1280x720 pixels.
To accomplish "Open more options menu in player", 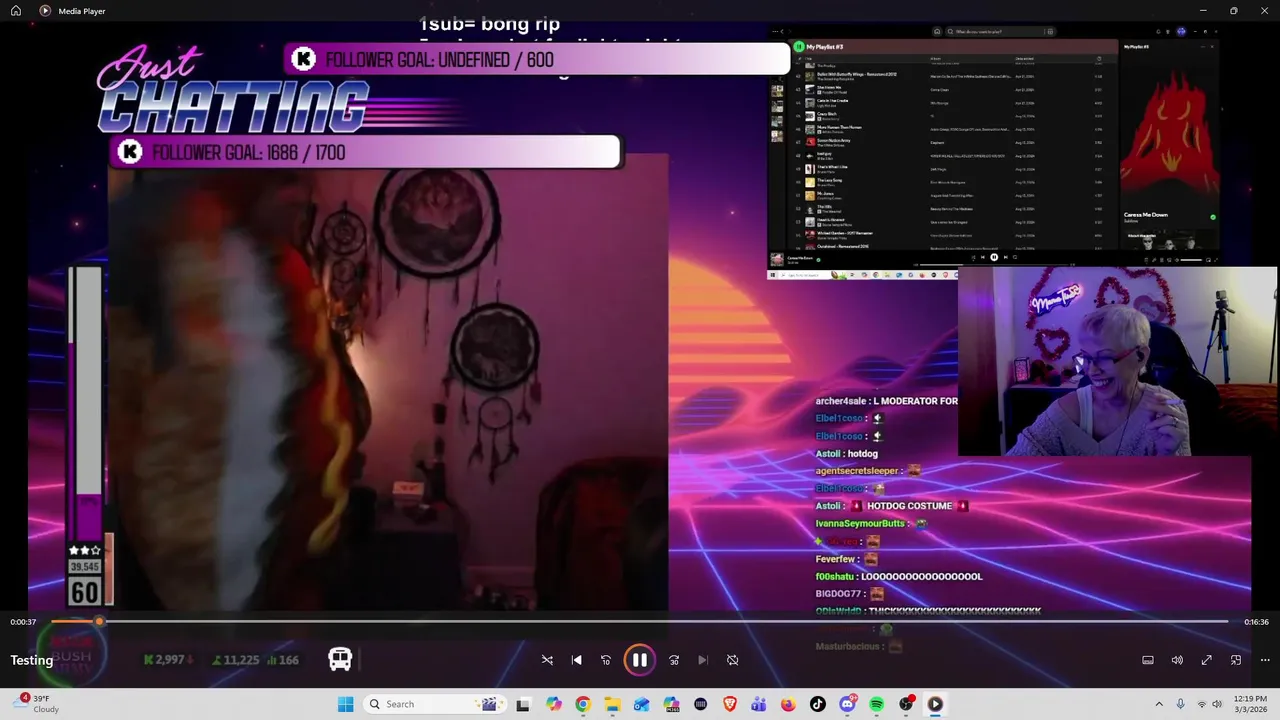I will [x=1265, y=660].
